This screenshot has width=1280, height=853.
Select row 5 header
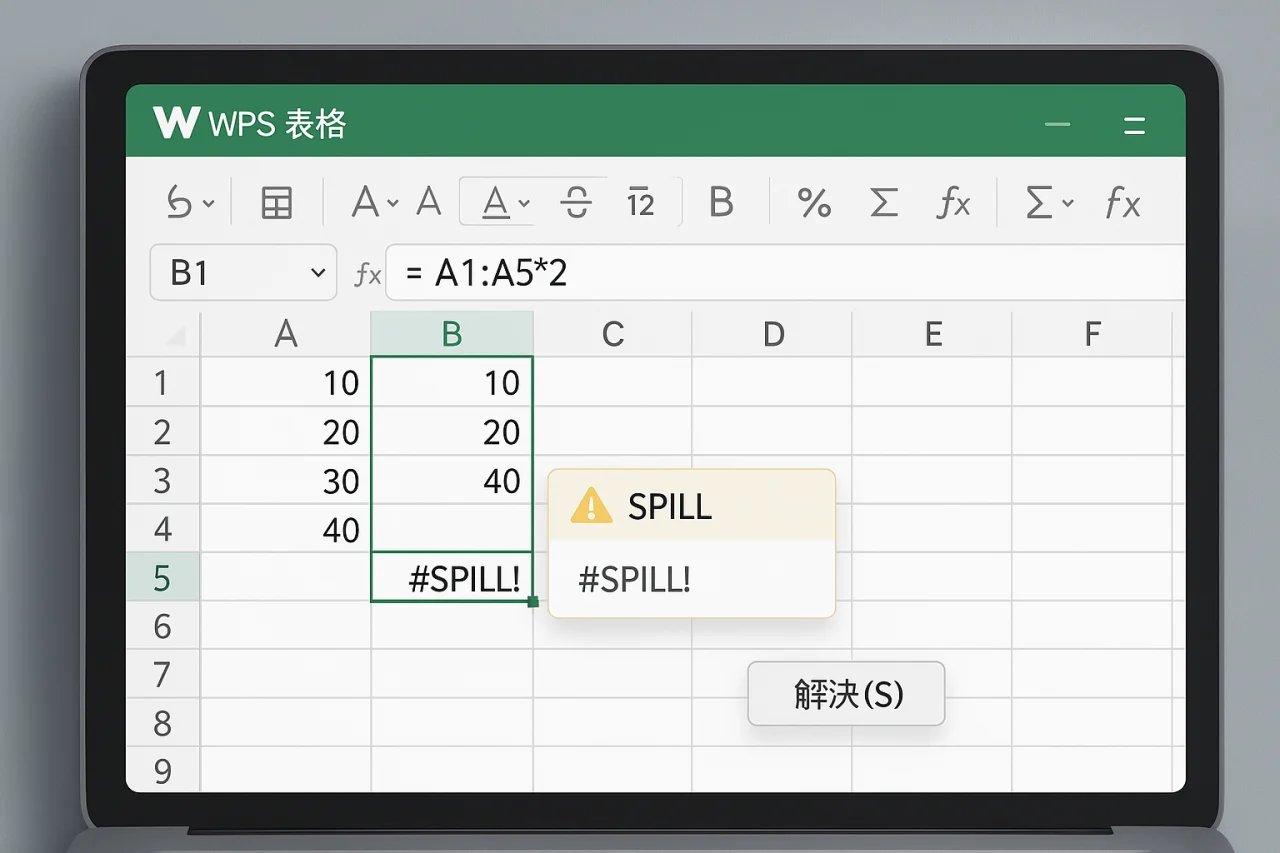pos(162,578)
